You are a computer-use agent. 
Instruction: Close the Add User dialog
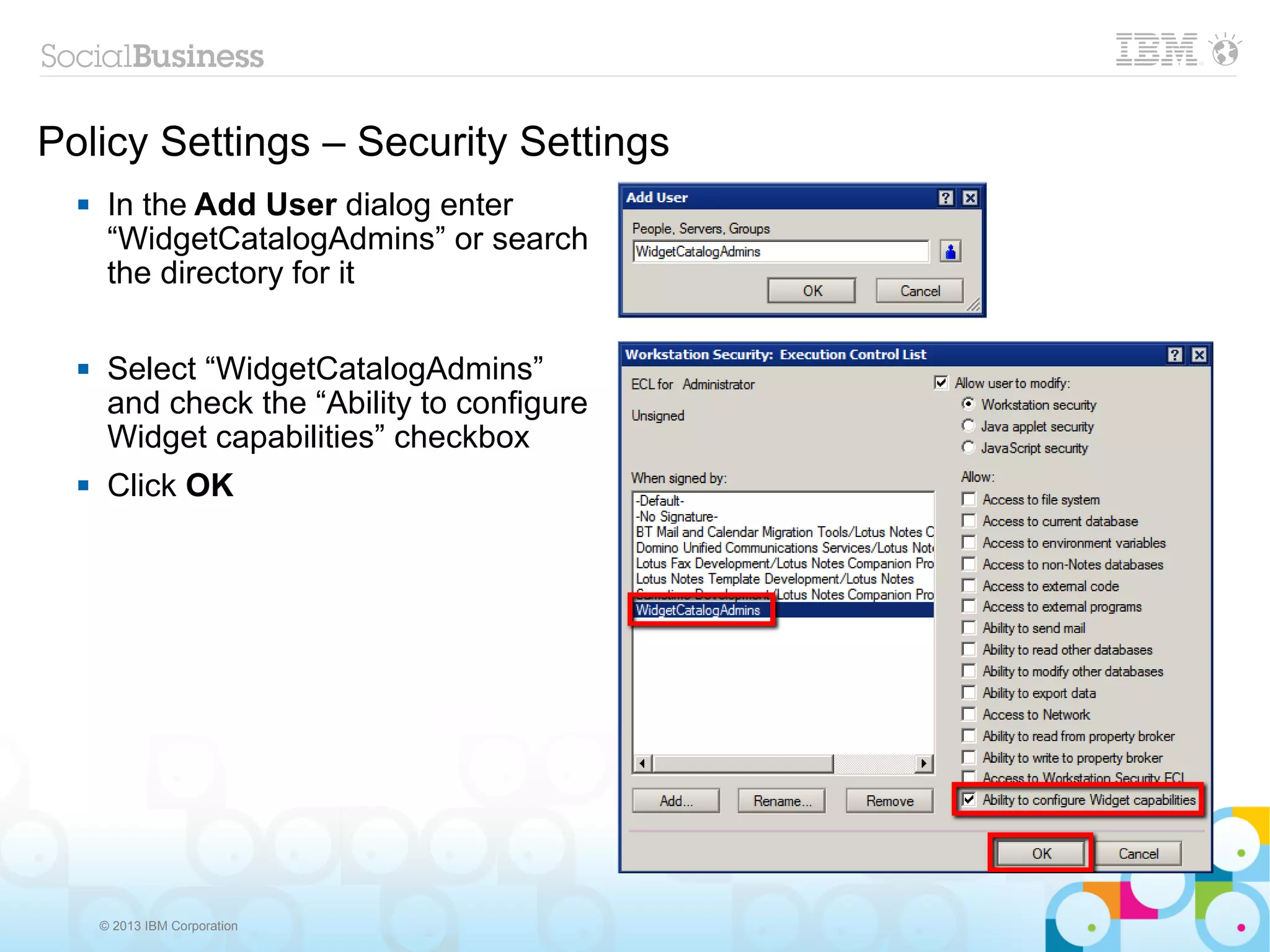coord(970,198)
